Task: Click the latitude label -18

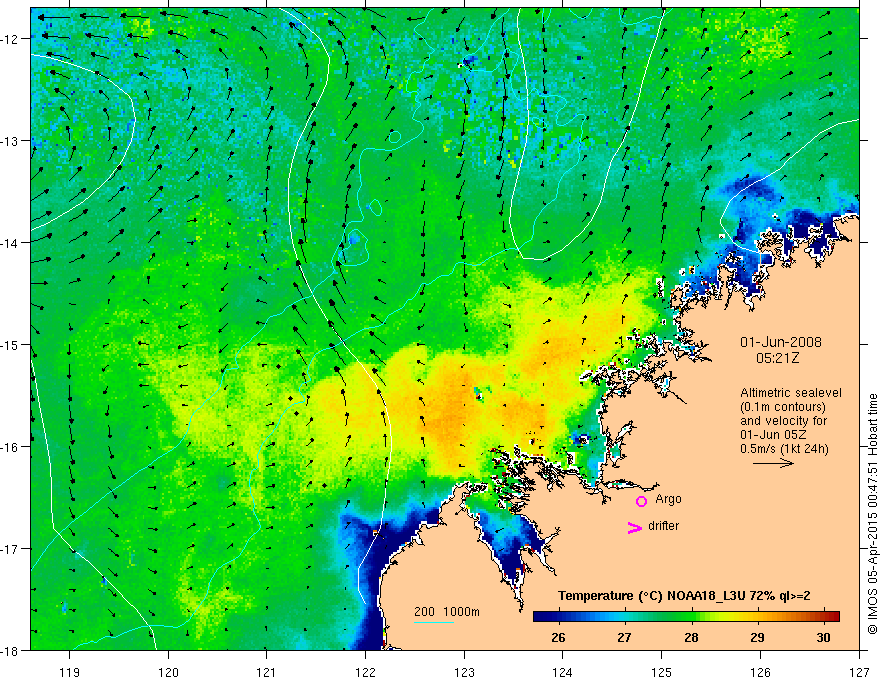Action: [11, 650]
